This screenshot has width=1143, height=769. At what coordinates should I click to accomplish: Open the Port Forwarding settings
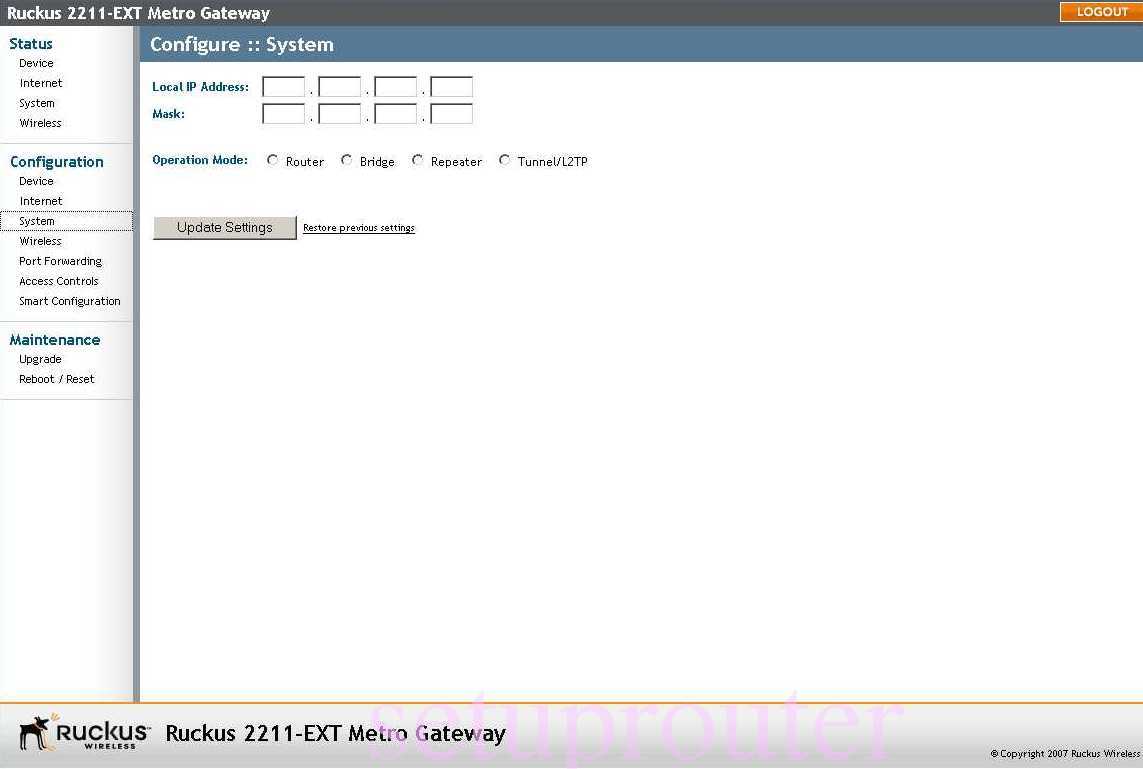tap(60, 261)
